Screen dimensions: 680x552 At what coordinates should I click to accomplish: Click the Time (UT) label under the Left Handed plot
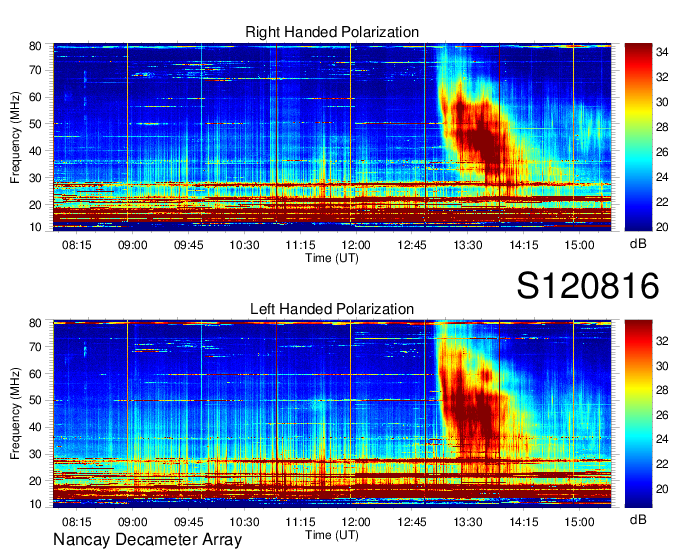[x=332, y=535]
